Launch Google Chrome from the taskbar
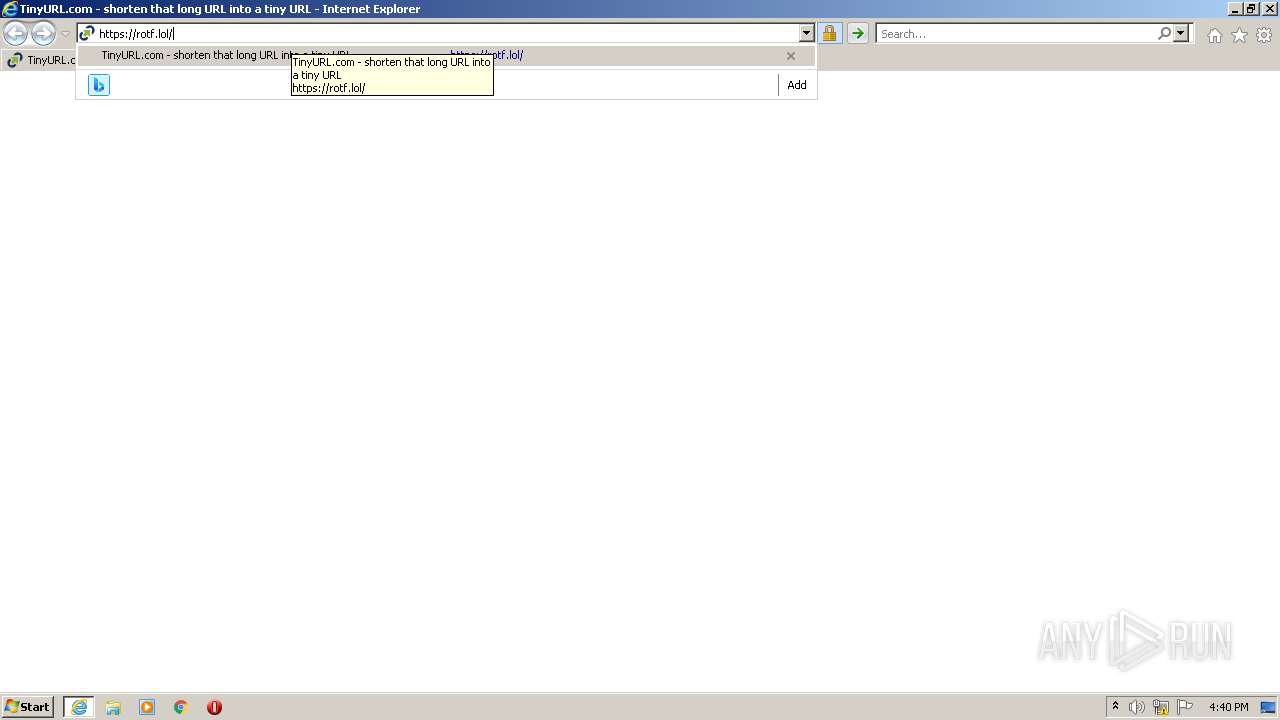The width and height of the screenshot is (1280, 720). [x=181, y=707]
